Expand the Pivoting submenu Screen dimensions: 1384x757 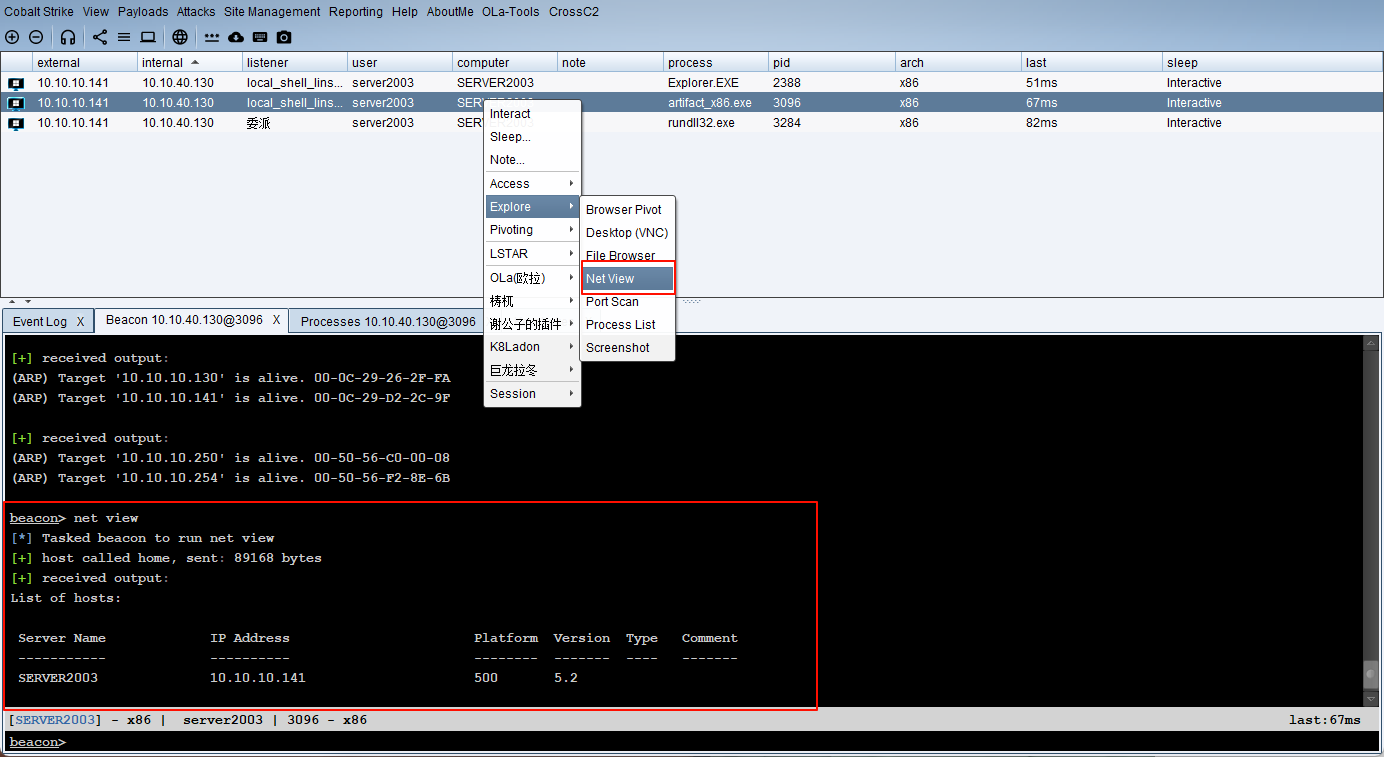pyautogui.click(x=532, y=230)
